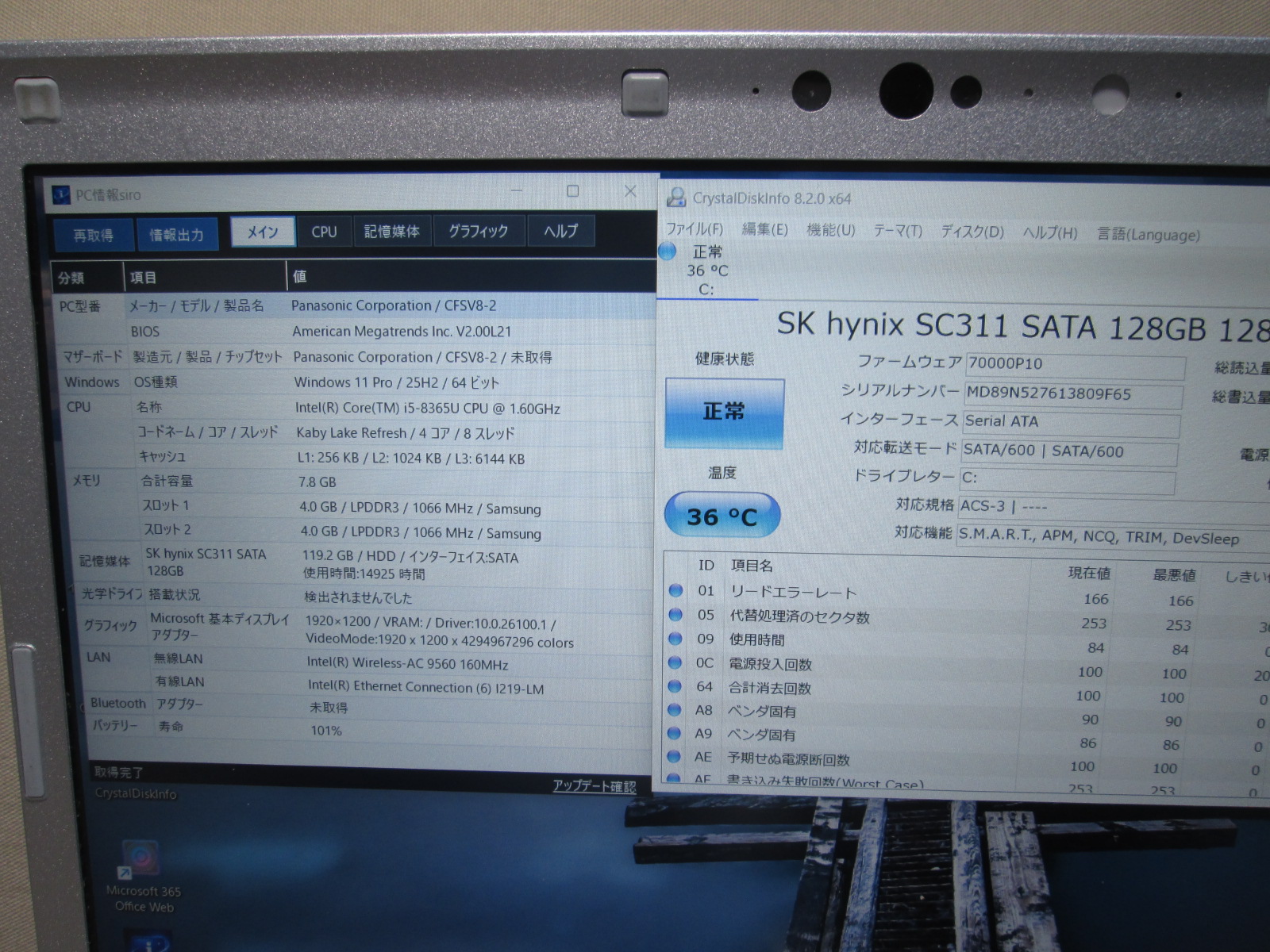Switch to the グラフィック tab
Screen dimensions: 1270x952
479,231
